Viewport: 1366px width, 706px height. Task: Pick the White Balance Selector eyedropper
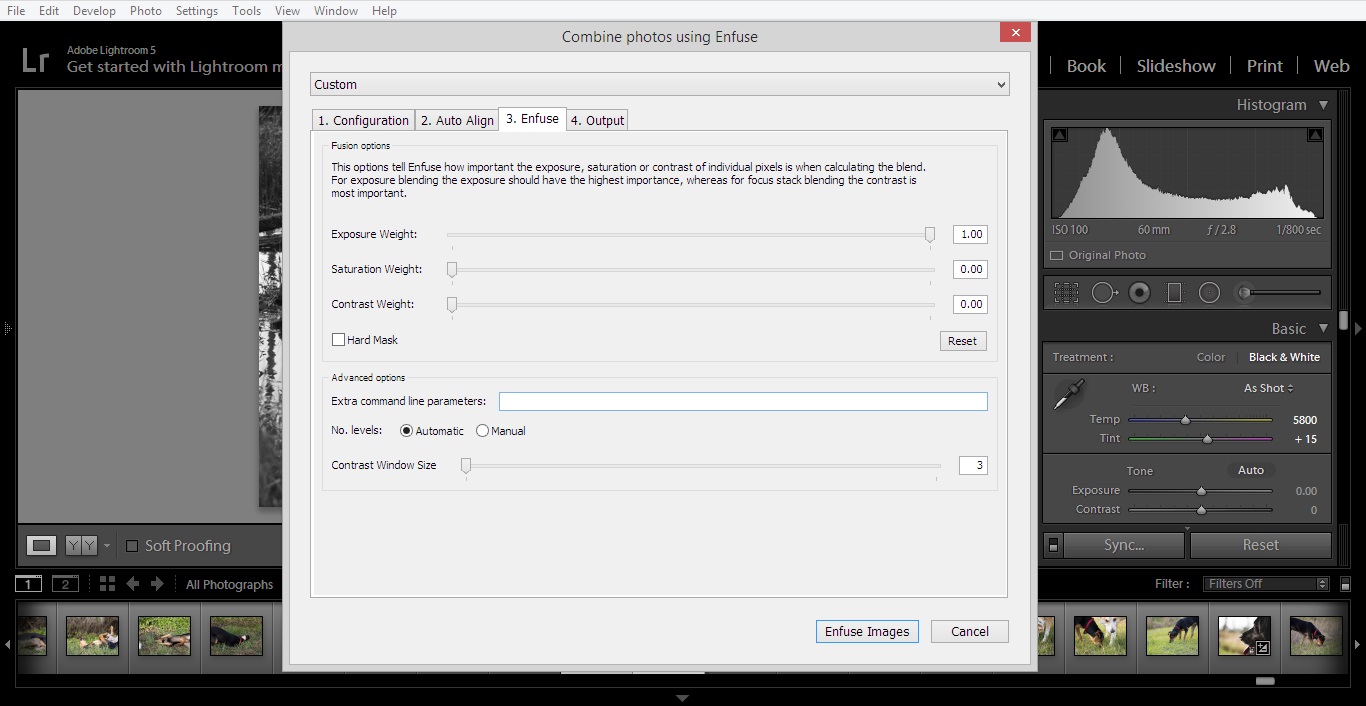[x=1069, y=394]
